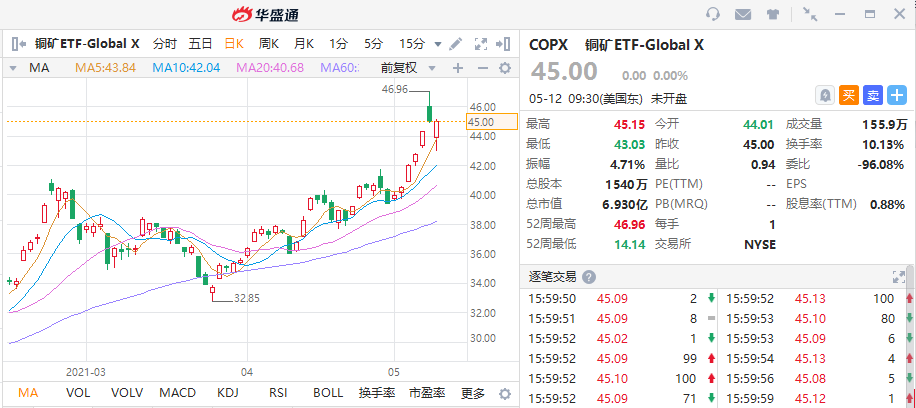The height and width of the screenshot is (408, 916).
Task: Click 52周最低 value 14.14
Action: pos(630,244)
